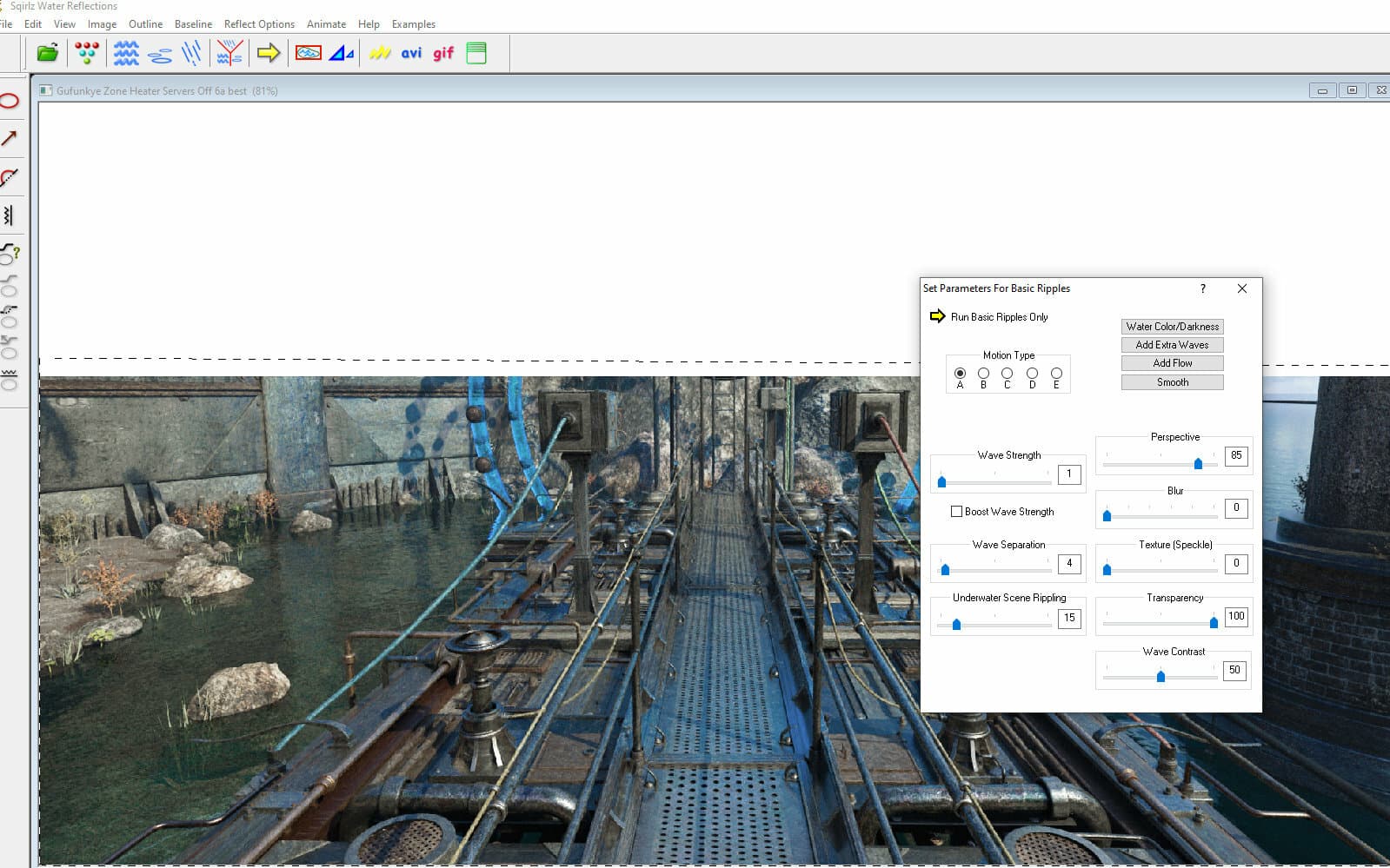Click the red Y combined effects toolbar icon
The height and width of the screenshot is (868, 1390).
229,53
